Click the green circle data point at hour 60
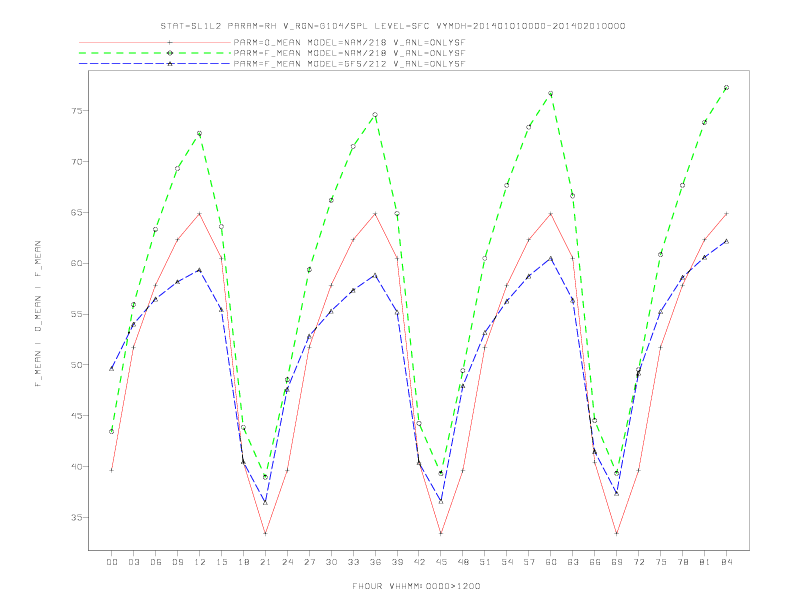The height and width of the screenshot is (612, 792). pyautogui.click(x=551, y=93)
